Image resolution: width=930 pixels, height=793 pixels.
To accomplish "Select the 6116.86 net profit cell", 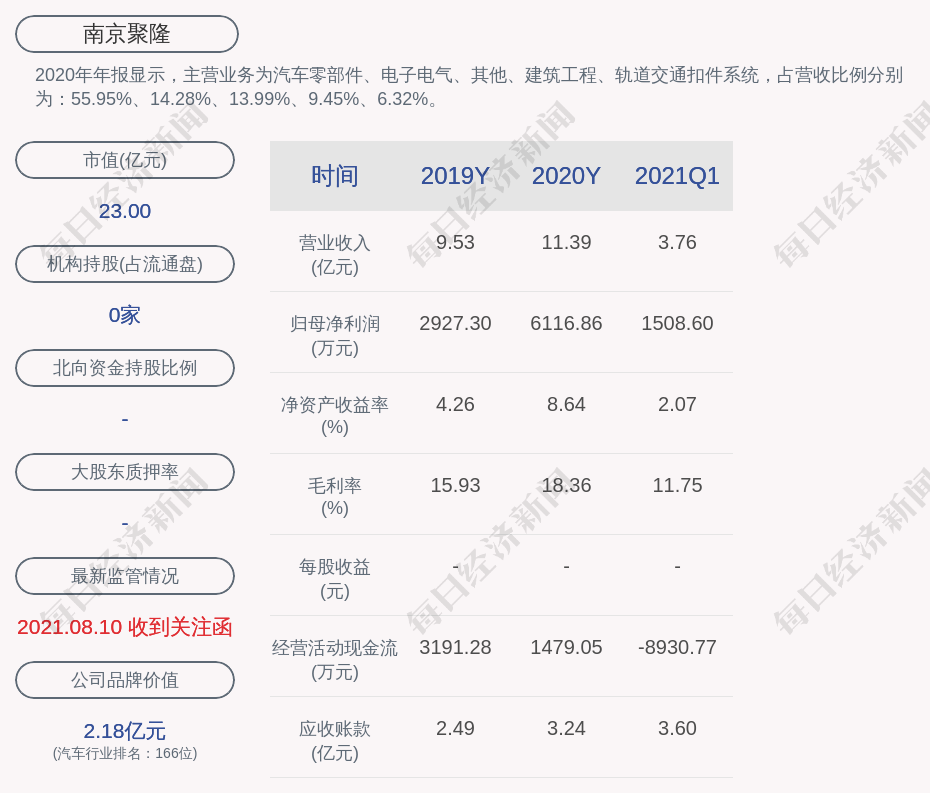I will point(566,323).
